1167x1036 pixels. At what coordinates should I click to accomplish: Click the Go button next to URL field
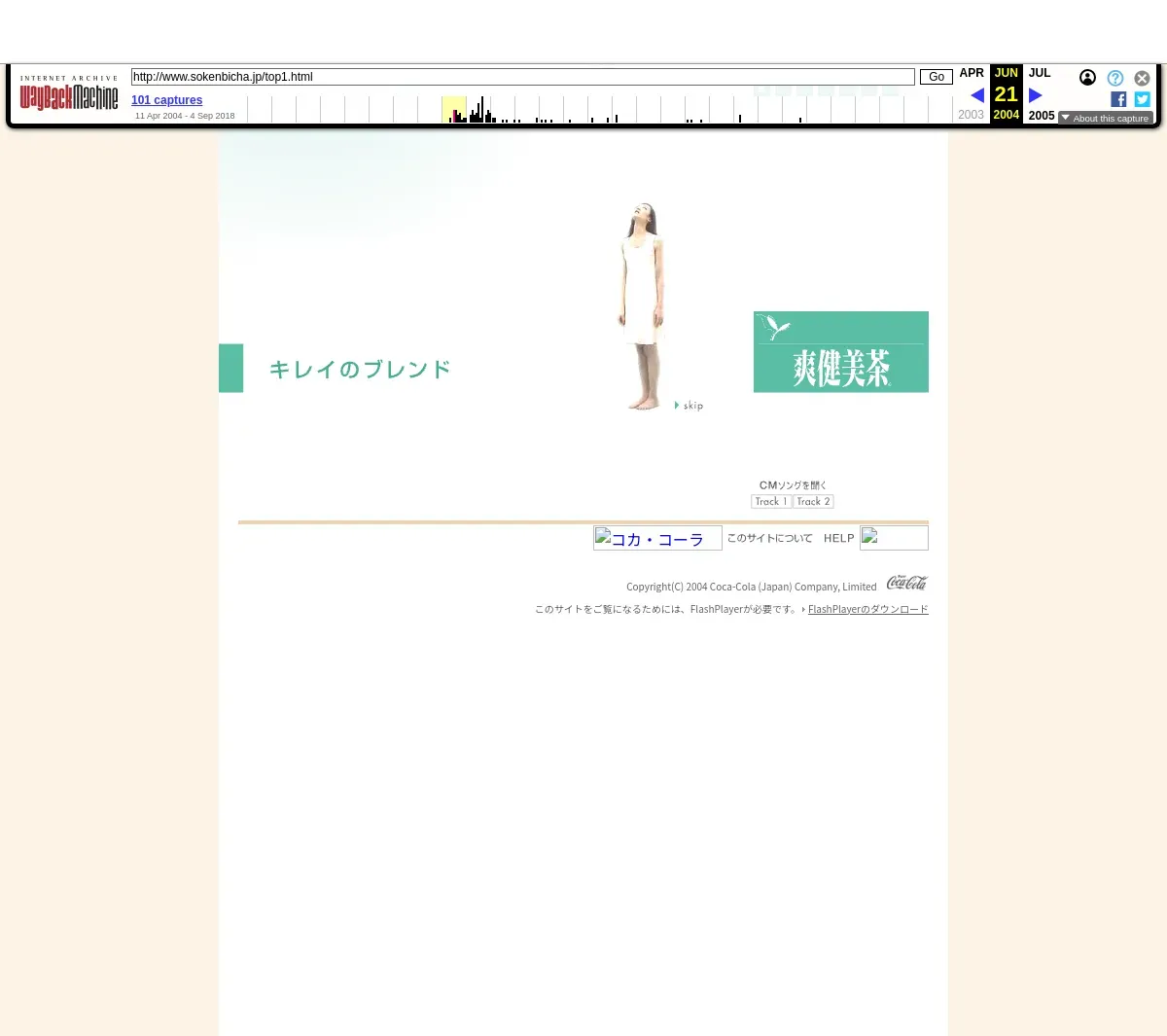937,77
